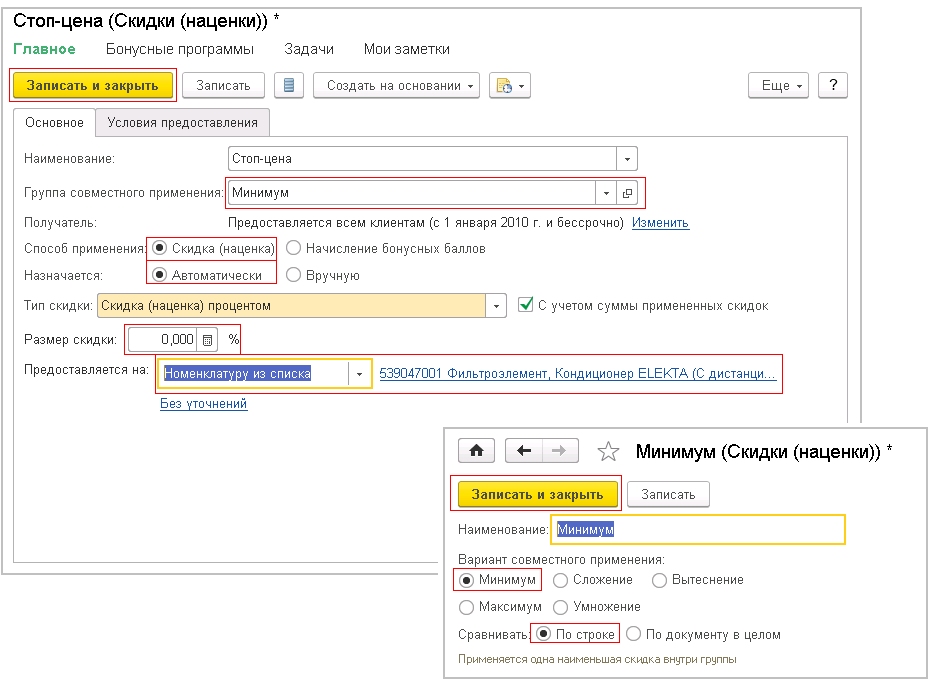
Task: Switch to Основное tab
Action: [54, 122]
